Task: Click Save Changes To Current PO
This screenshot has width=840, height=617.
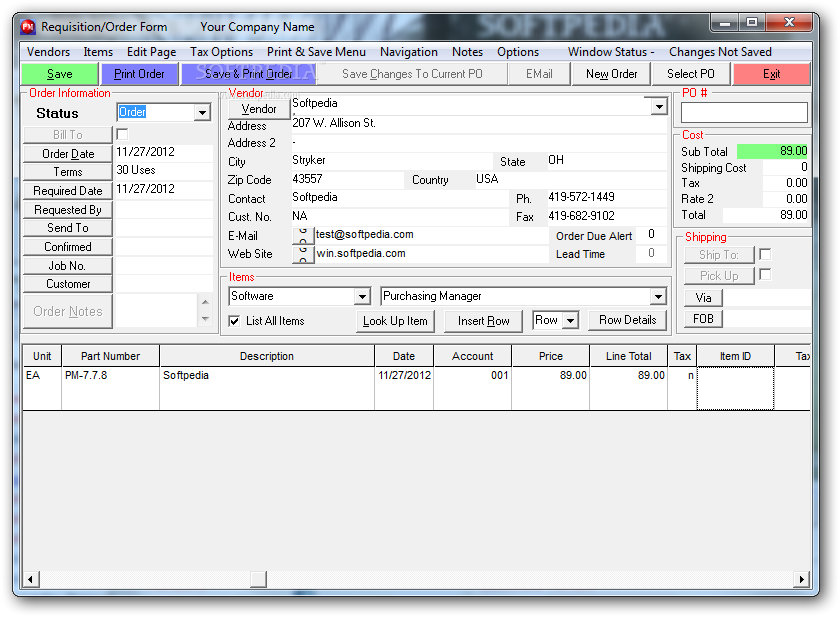Action: click(412, 74)
